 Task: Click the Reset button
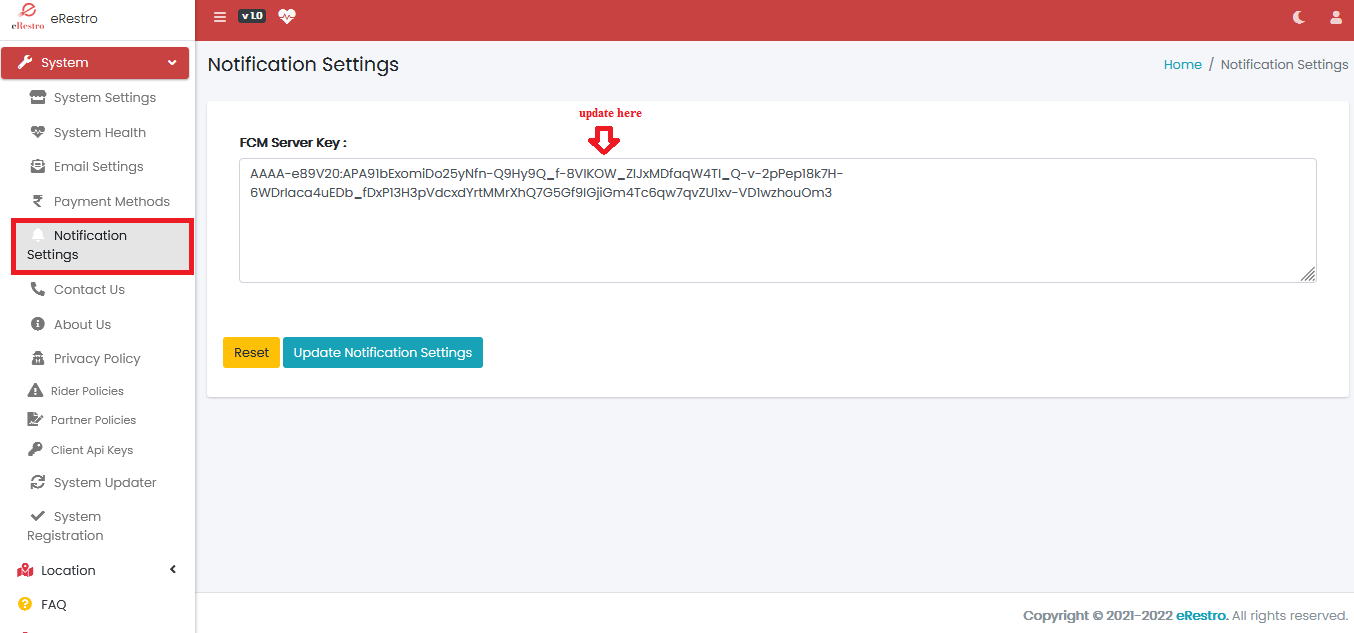[x=251, y=352]
